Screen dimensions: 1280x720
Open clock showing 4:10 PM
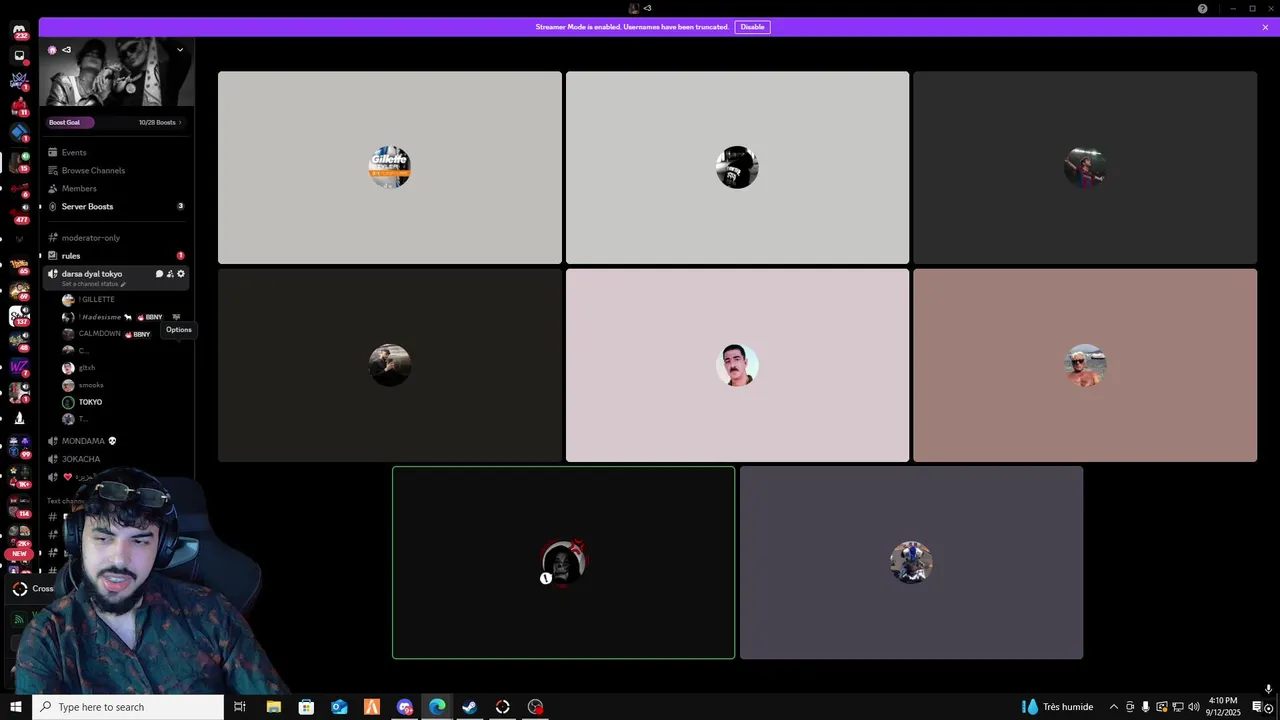pos(1223,707)
